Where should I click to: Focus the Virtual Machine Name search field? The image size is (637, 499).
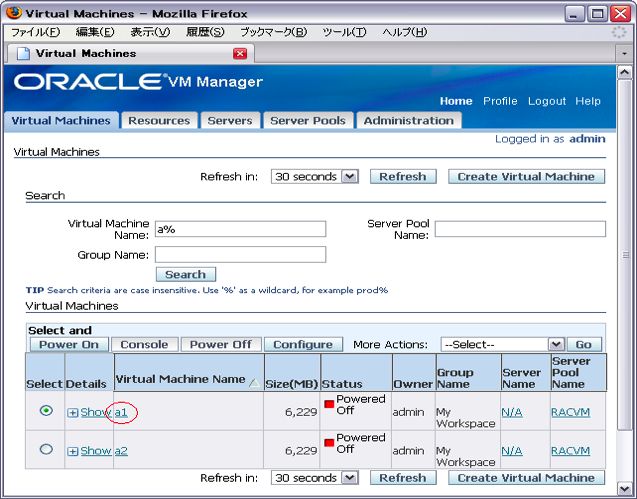coord(240,229)
